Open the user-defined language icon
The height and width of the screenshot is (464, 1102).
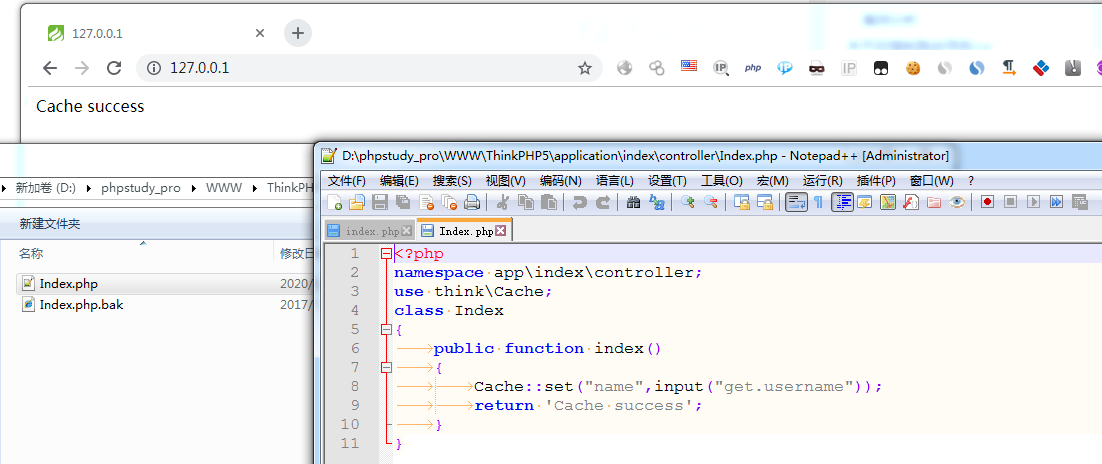(865, 202)
